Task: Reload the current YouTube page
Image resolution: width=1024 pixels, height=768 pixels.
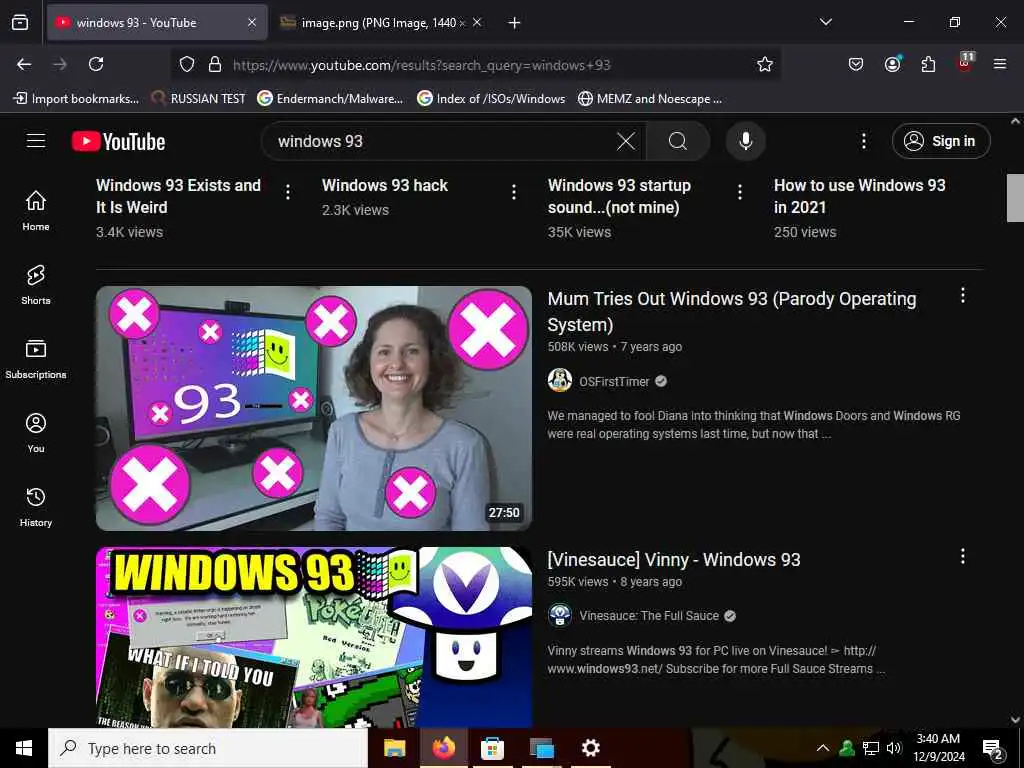Action: click(96, 64)
